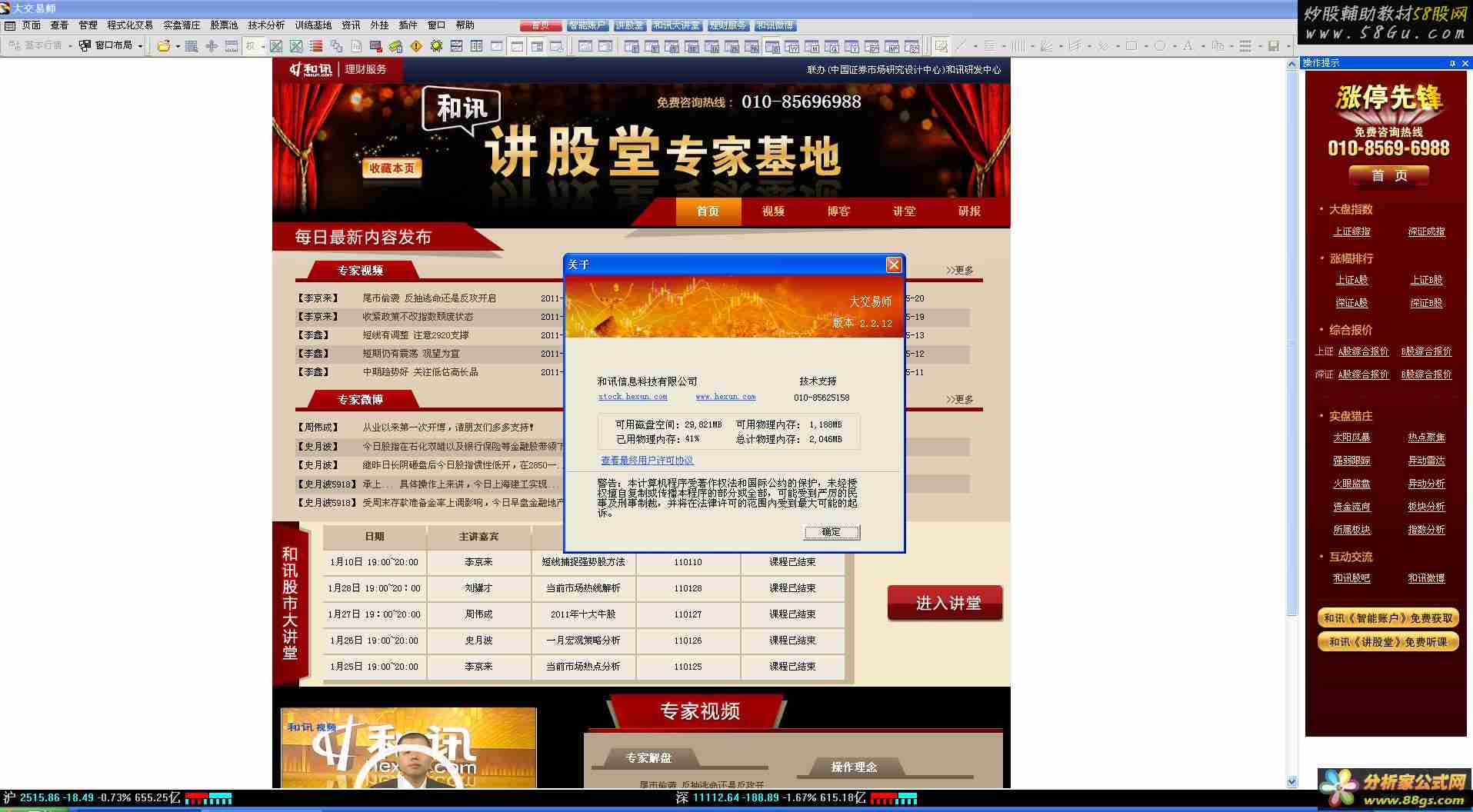
Task: Open the 视频 tab on the webpage
Action: (773, 211)
